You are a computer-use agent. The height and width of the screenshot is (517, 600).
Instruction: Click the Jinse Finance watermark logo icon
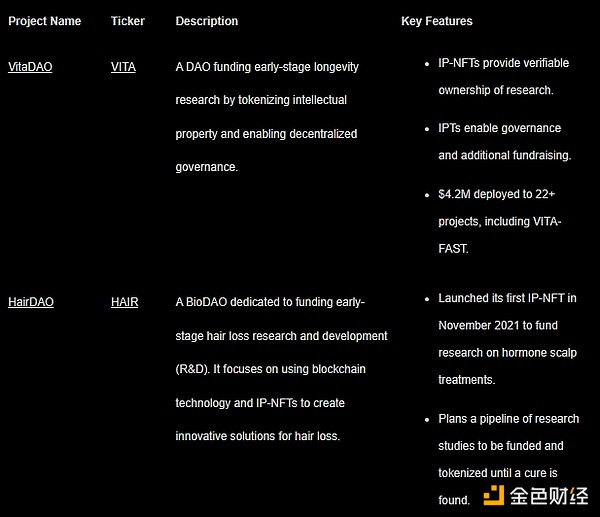click(x=493, y=495)
